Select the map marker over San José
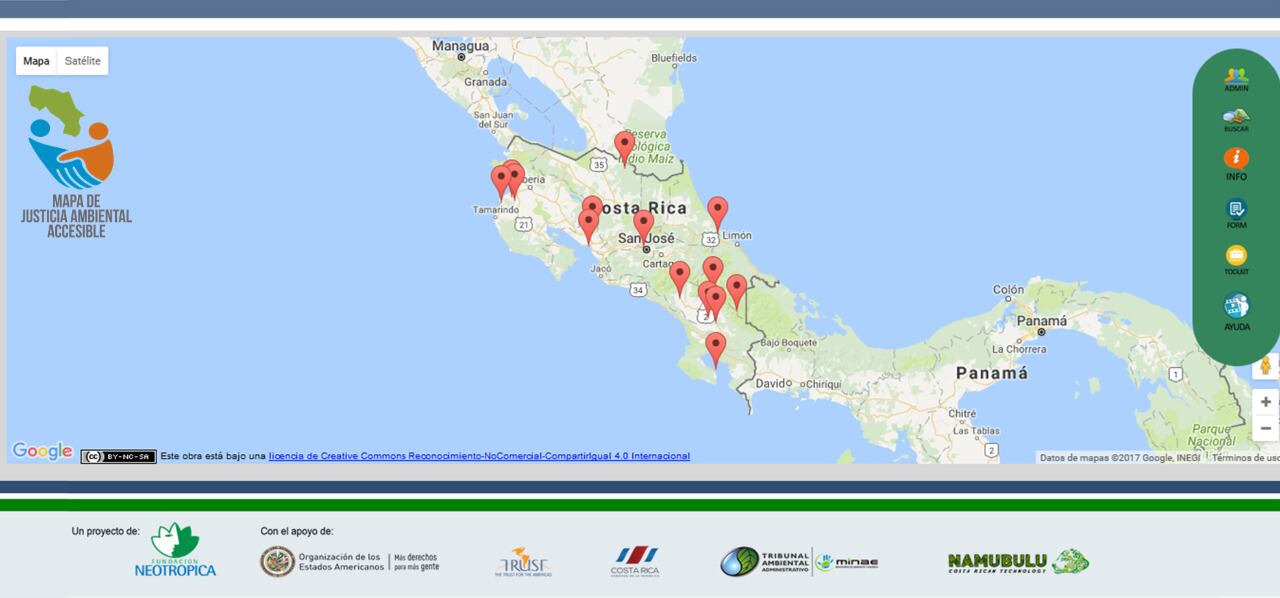This screenshot has height=598, width=1280. [643, 224]
